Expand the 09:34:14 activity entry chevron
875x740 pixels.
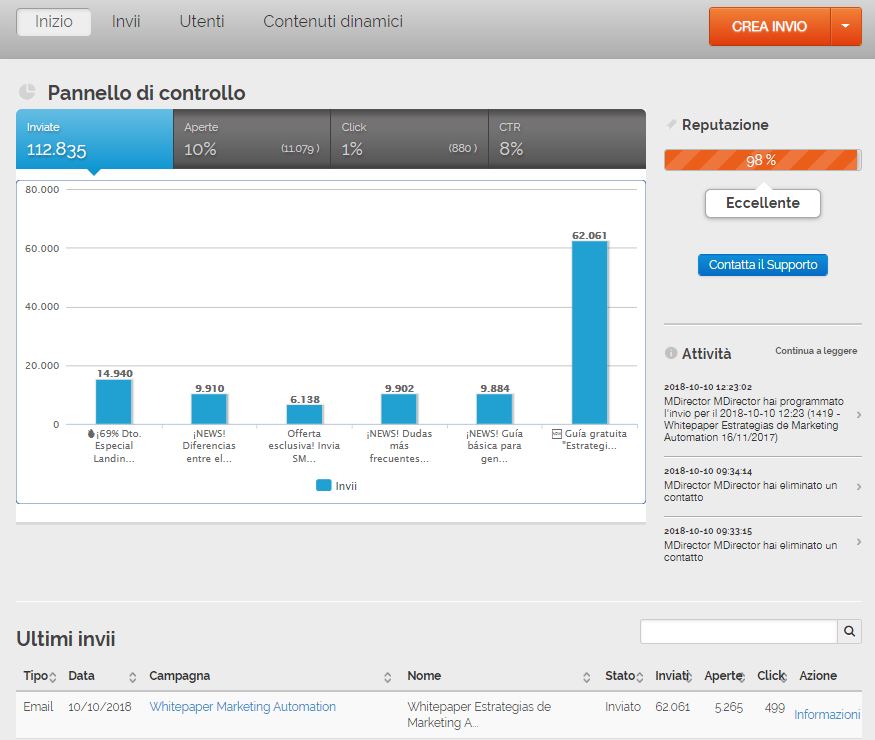click(859, 487)
